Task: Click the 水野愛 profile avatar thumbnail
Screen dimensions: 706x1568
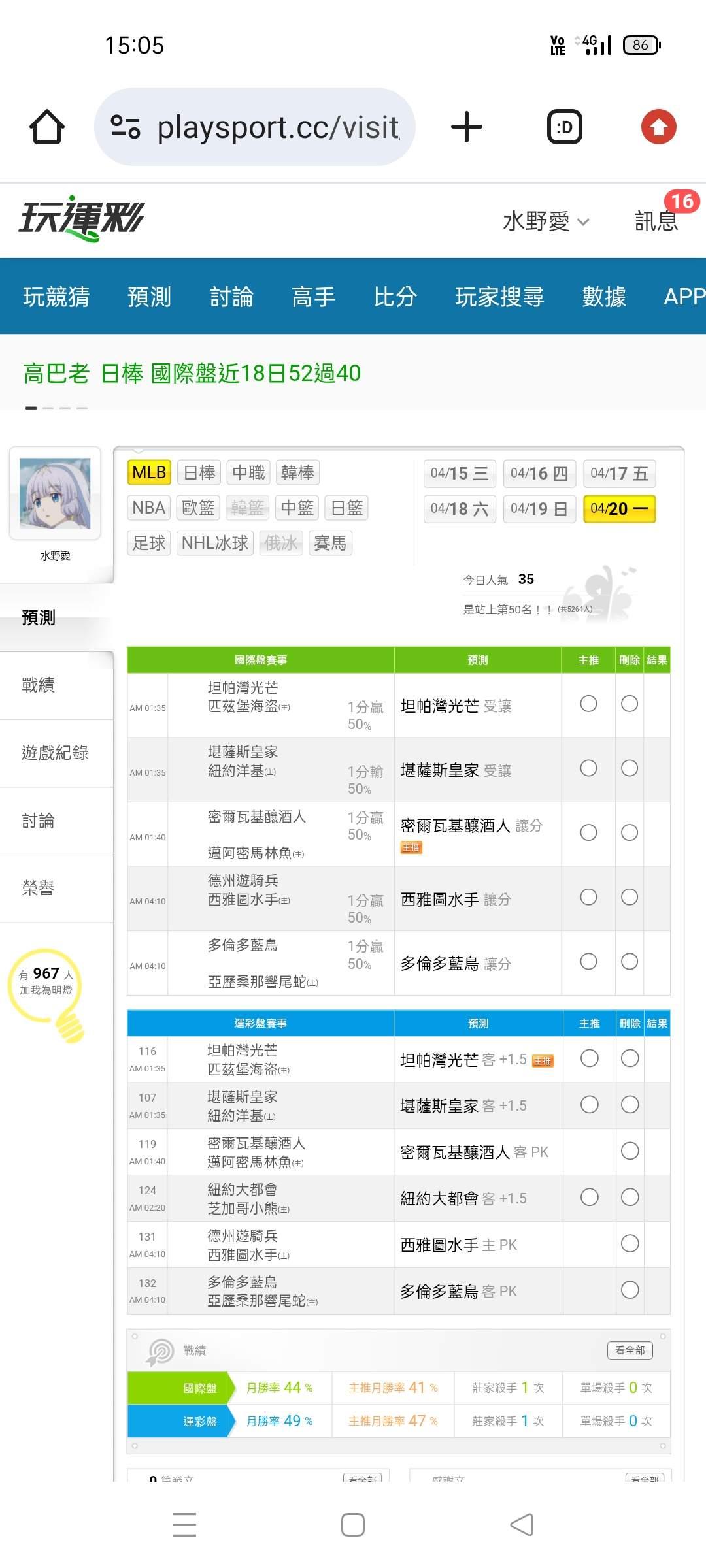Action: tap(55, 493)
